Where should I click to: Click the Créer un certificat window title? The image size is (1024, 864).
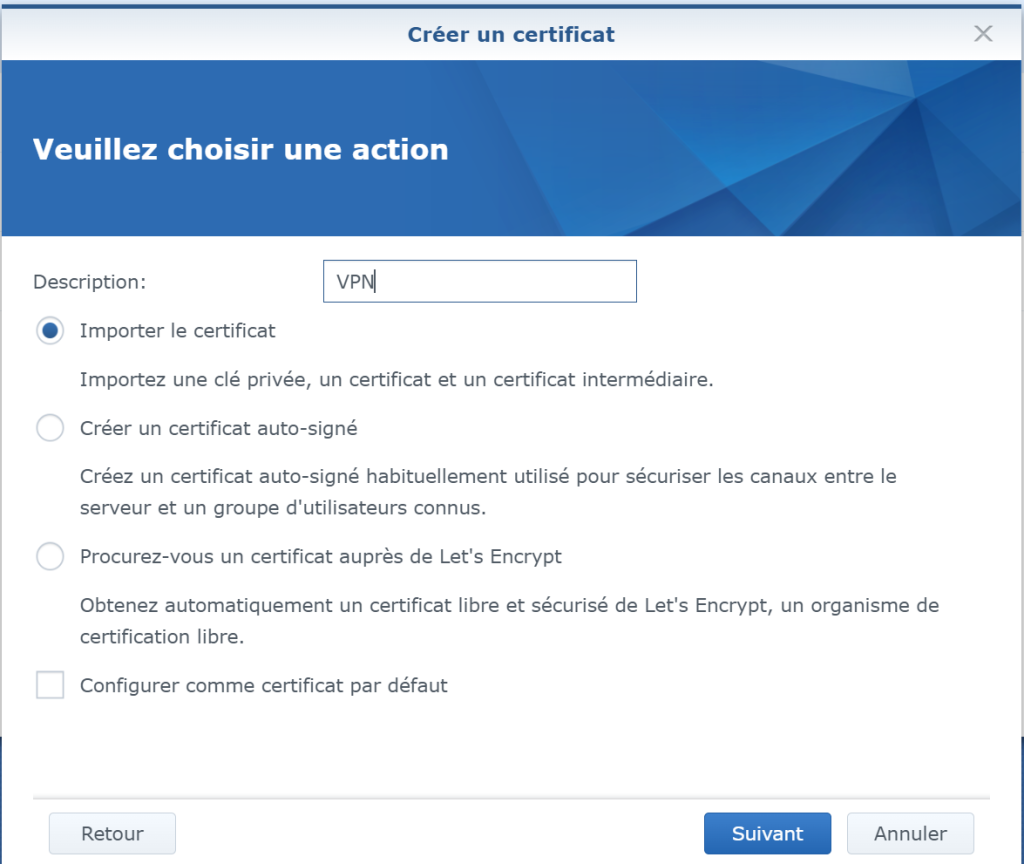[x=511, y=35]
